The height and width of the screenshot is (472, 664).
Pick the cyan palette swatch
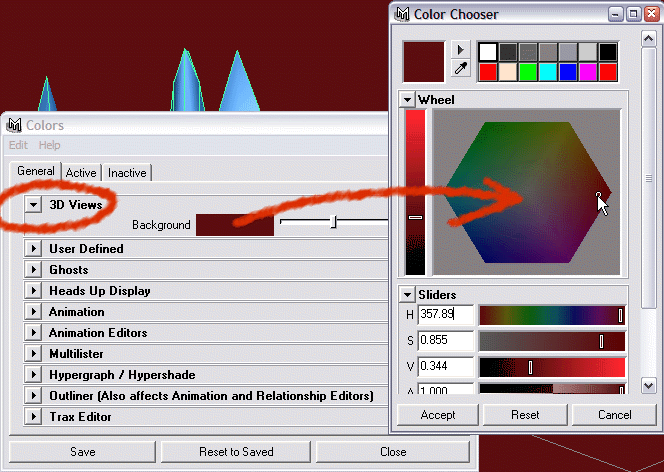548,72
